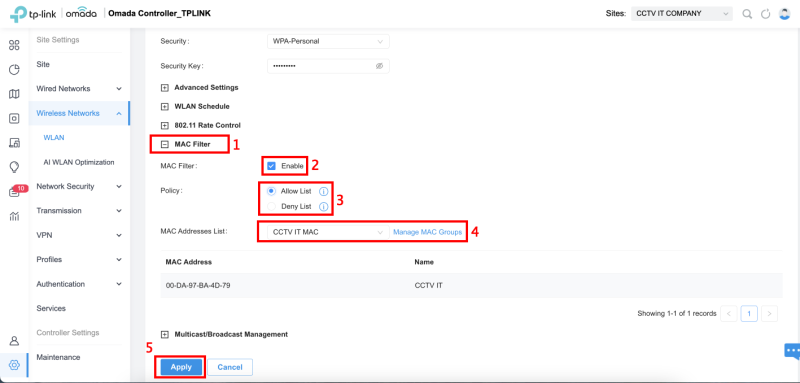
Task: Open the Sites CCTV IT COMPANY dropdown
Action: (x=682, y=14)
